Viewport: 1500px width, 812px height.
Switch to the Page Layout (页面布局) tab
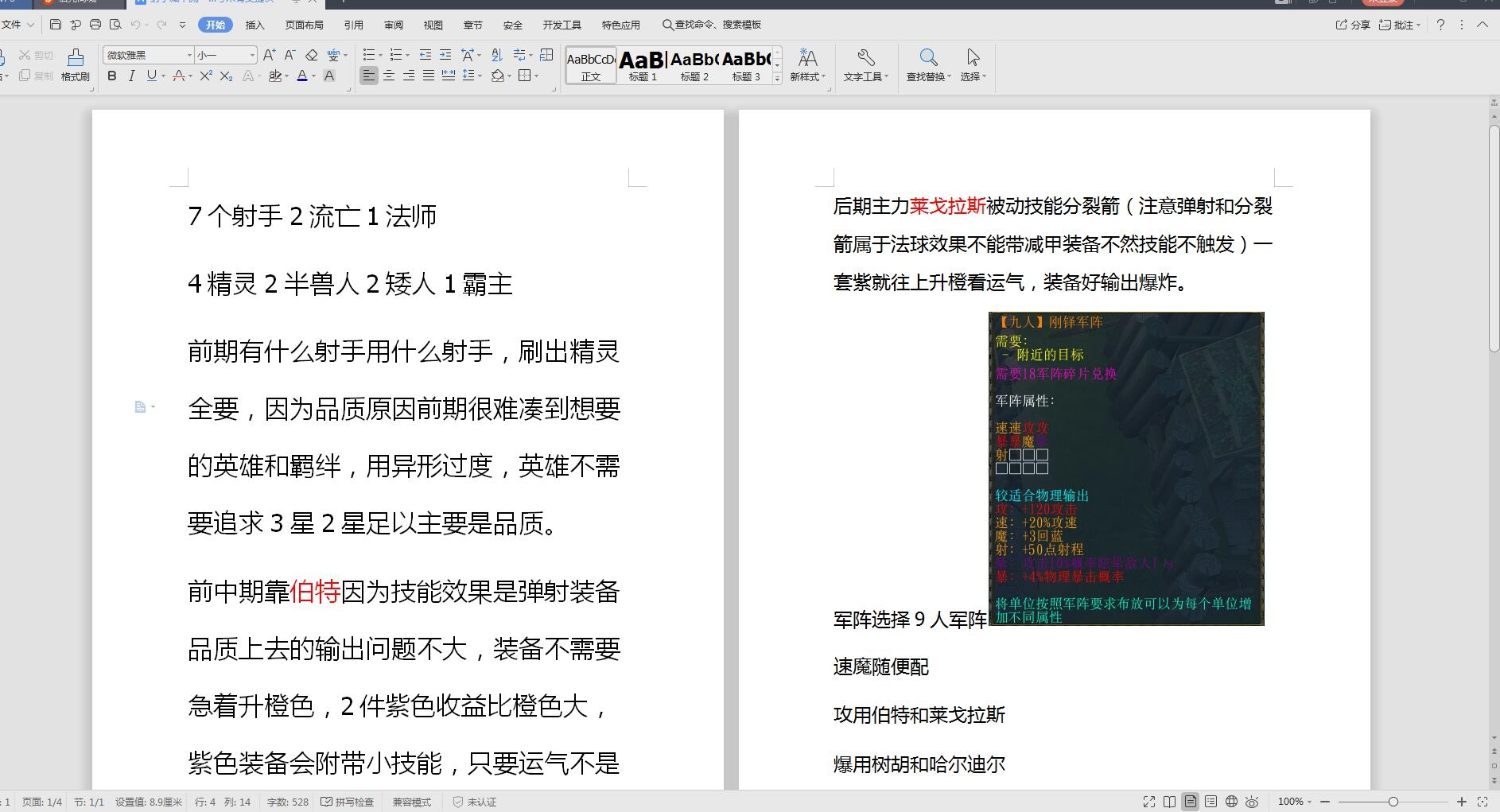[x=305, y=25]
